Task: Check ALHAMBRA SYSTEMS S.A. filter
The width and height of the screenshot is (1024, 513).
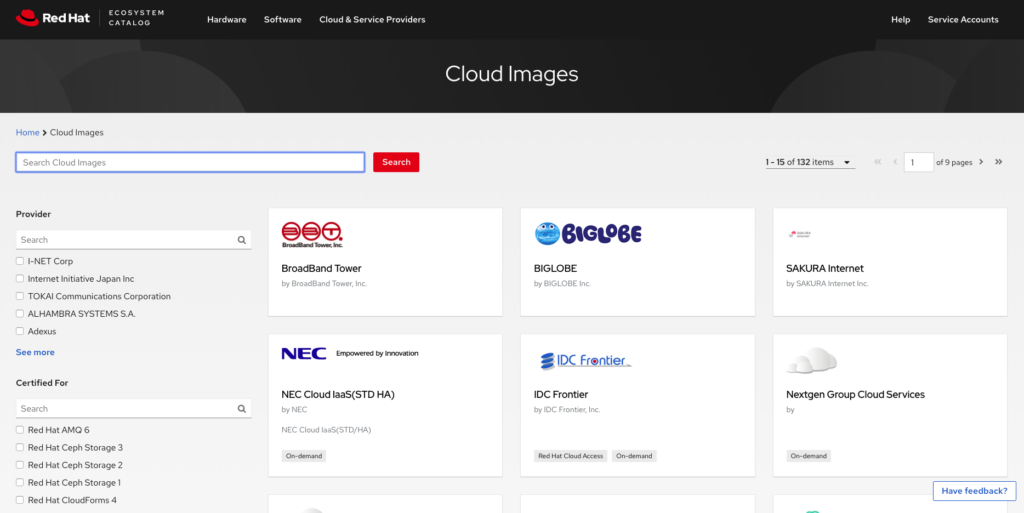Action: (x=20, y=314)
